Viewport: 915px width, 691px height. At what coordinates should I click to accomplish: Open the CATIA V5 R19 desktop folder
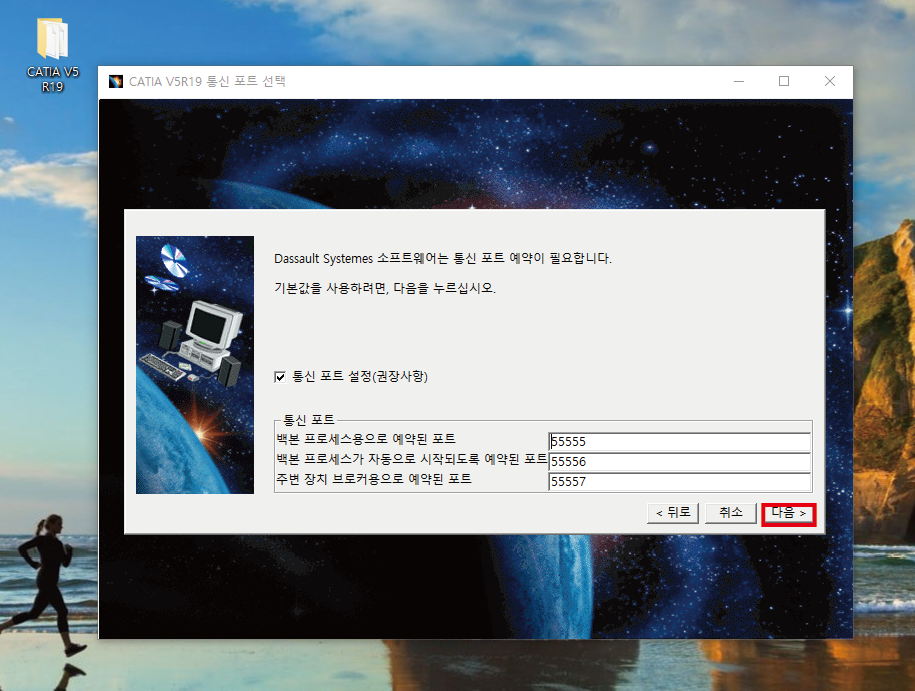coord(53,55)
